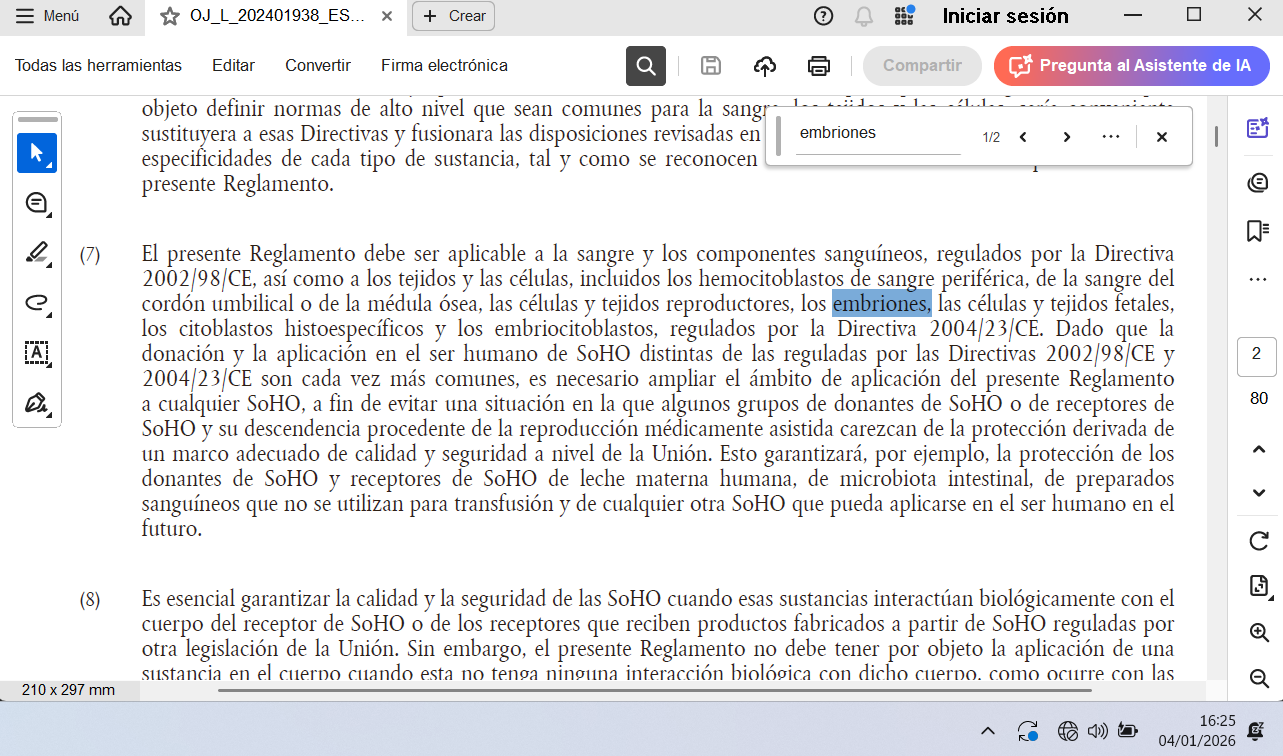Expand more right panel tools
The width and height of the screenshot is (1283, 756).
coord(1258,279)
